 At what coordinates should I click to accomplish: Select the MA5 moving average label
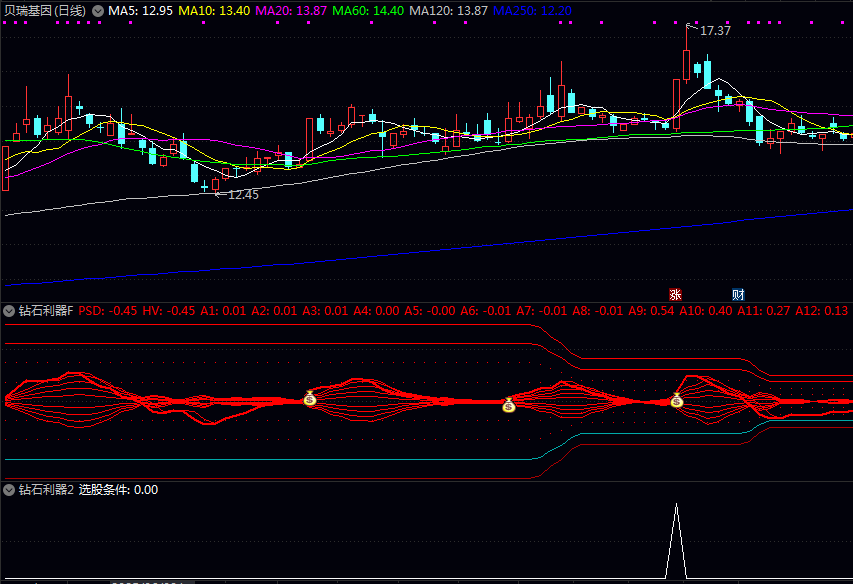pos(141,10)
